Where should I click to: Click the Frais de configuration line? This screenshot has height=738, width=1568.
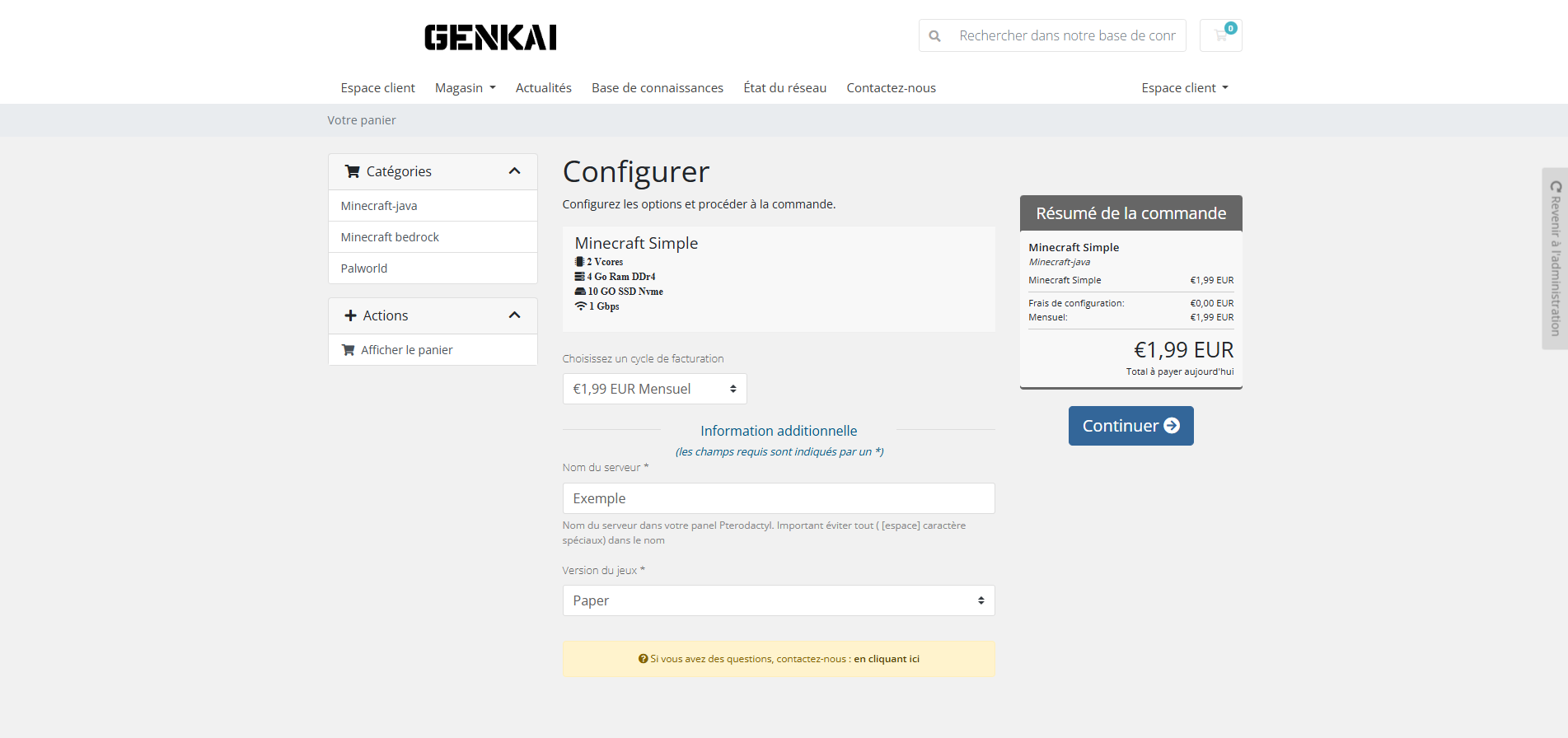1131,303
